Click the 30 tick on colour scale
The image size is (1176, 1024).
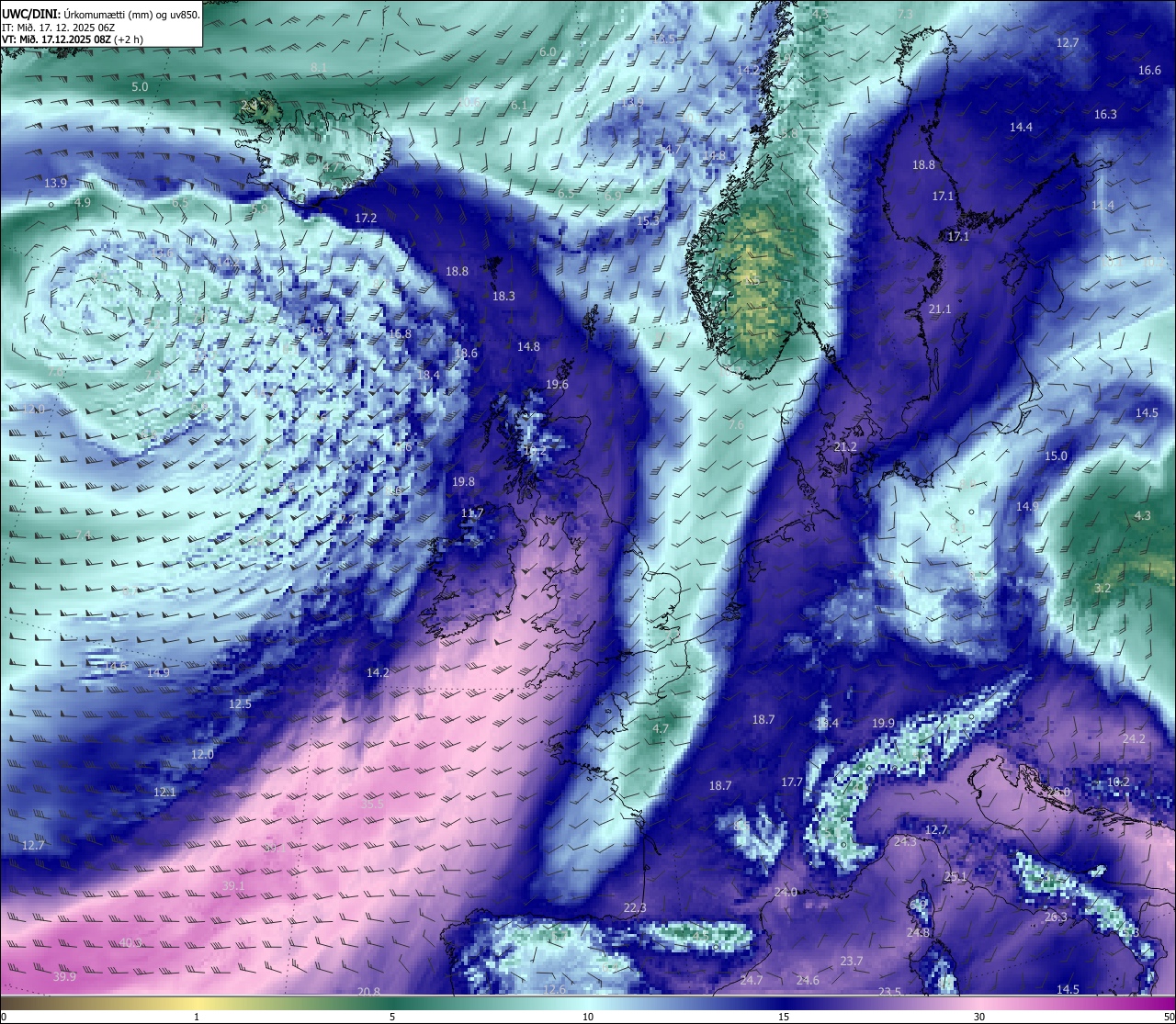coord(979,1017)
